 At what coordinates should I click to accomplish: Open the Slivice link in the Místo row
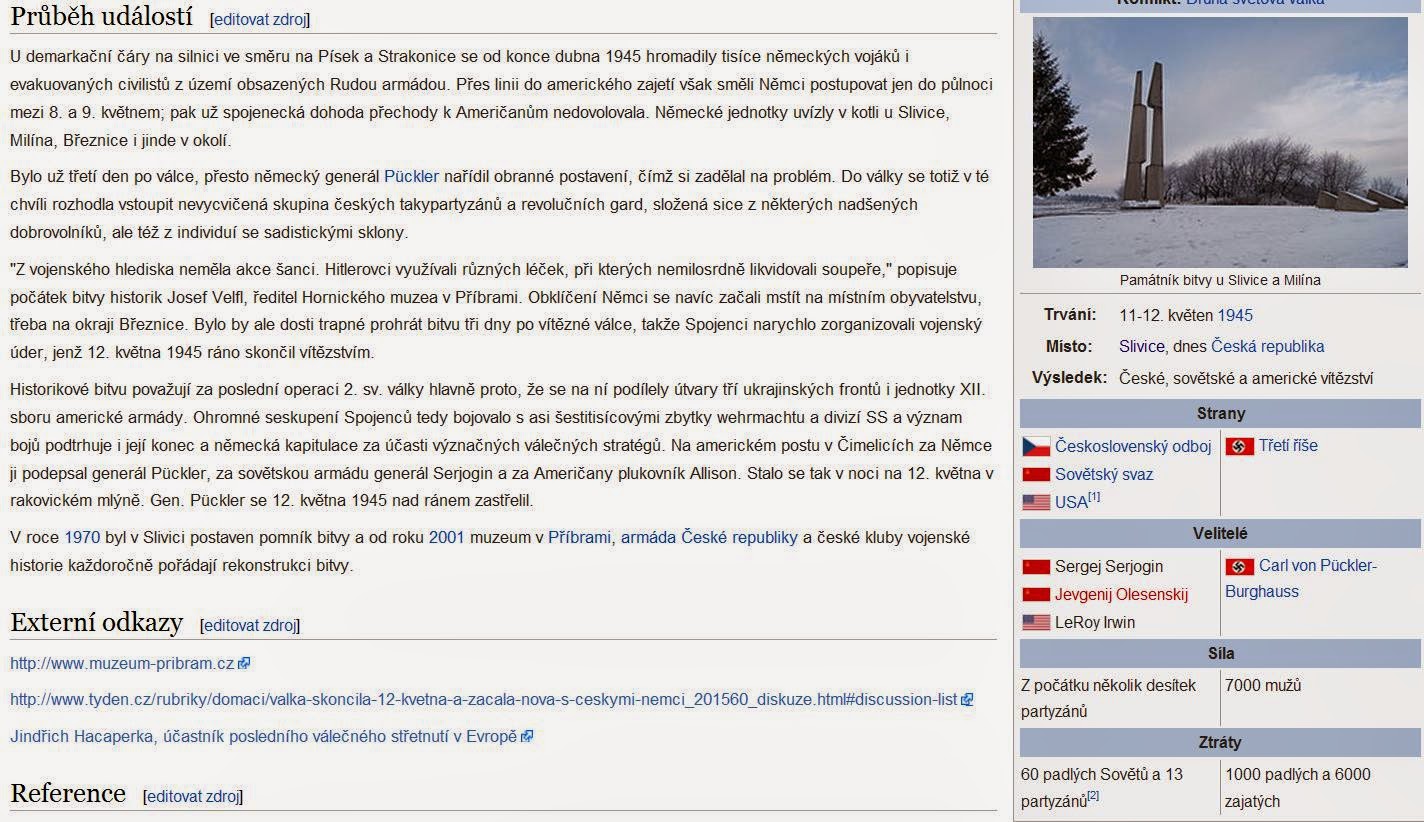click(1141, 347)
